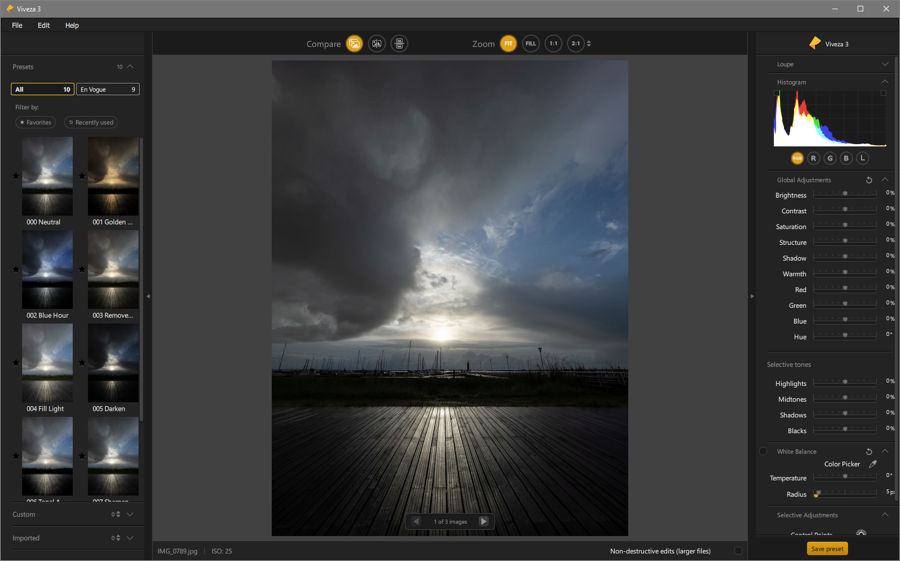Set zoom to 2:1

click(575, 44)
